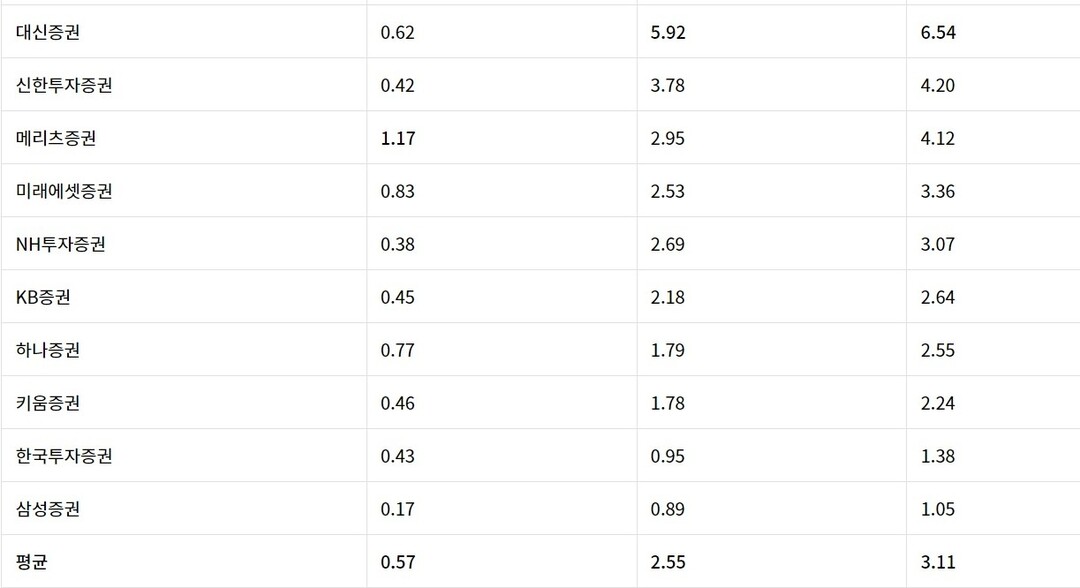1080x588 pixels.
Task: Click the 대신증권 row label
Action: (48, 32)
